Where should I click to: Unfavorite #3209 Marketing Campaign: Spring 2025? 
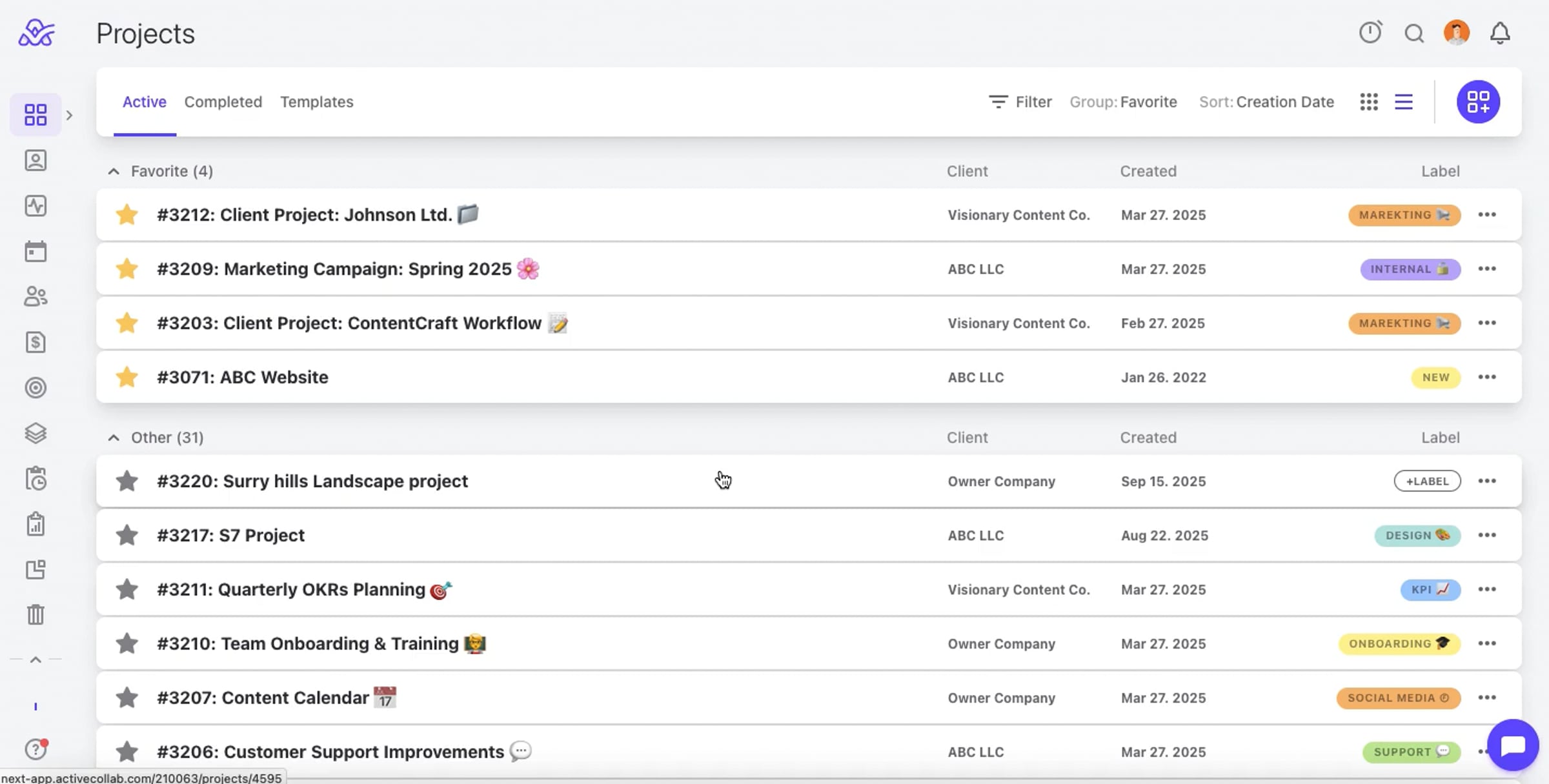point(127,268)
